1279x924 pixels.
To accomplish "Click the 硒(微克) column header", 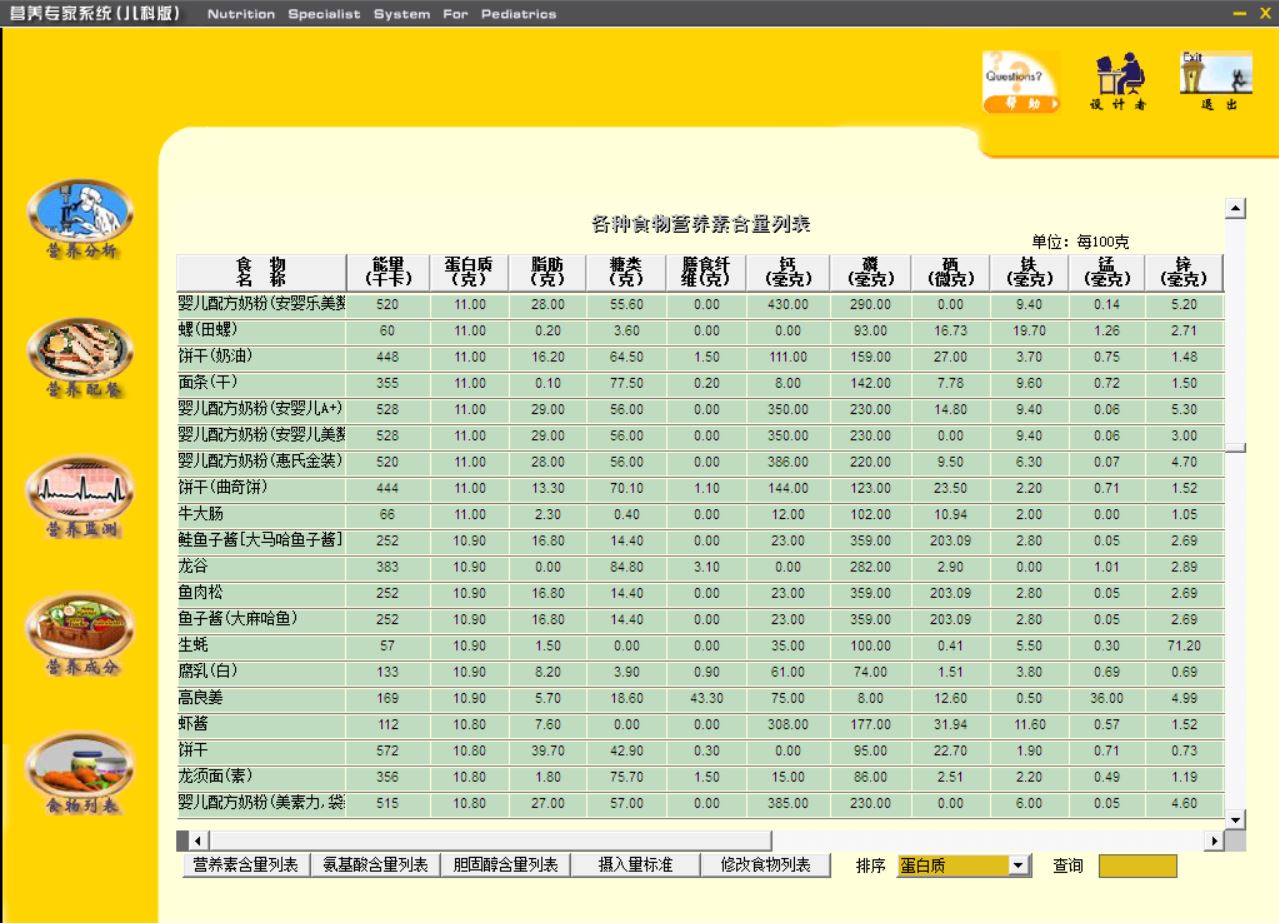I will point(950,272).
